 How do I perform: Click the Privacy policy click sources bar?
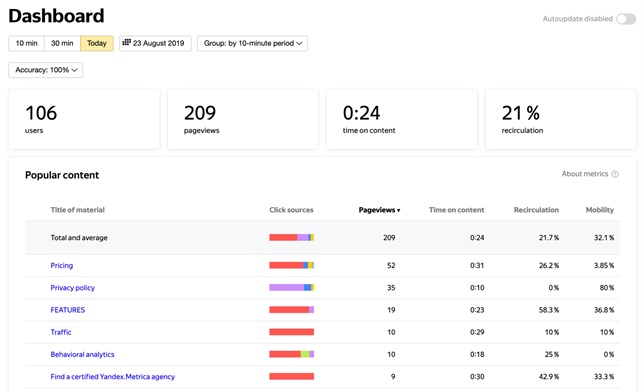tap(292, 287)
